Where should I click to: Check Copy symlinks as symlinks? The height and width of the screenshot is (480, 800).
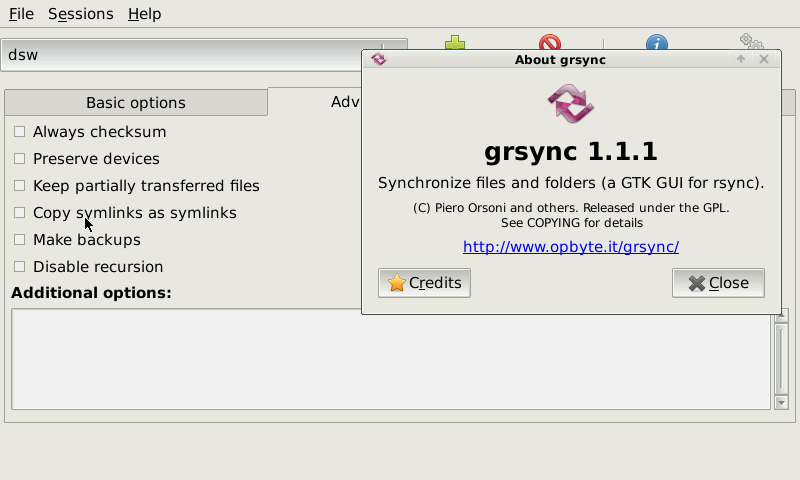click(x=19, y=213)
